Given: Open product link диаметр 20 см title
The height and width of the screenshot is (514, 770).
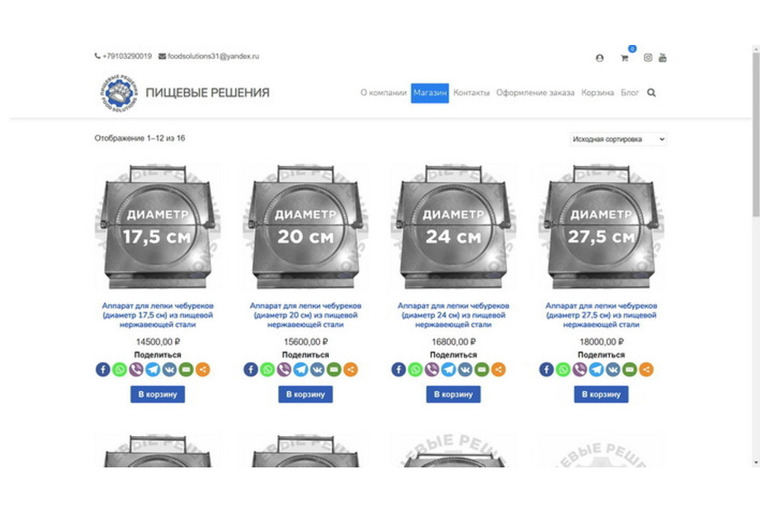Looking at the screenshot, I should tap(305, 315).
